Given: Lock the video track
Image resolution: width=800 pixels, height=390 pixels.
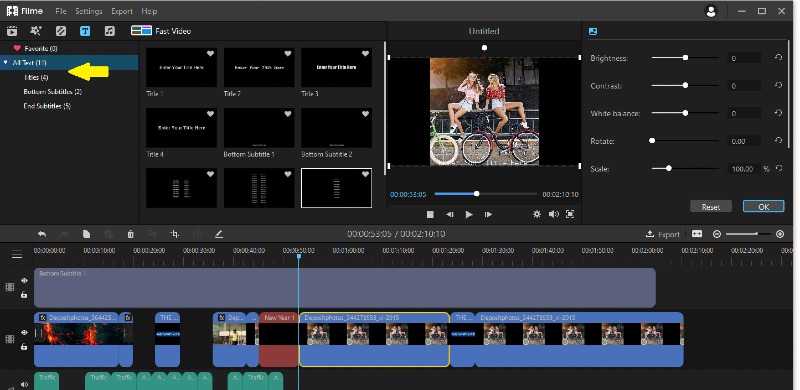Looking at the screenshot, I should (x=24, y=347).
